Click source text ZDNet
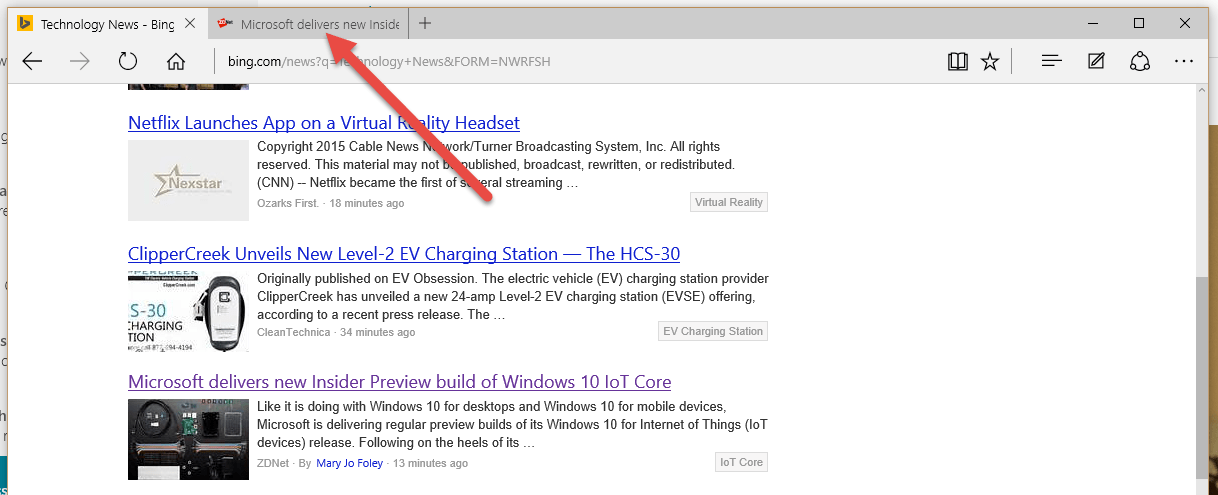This screenshot has width=1218, height=495. coord(273,463)
